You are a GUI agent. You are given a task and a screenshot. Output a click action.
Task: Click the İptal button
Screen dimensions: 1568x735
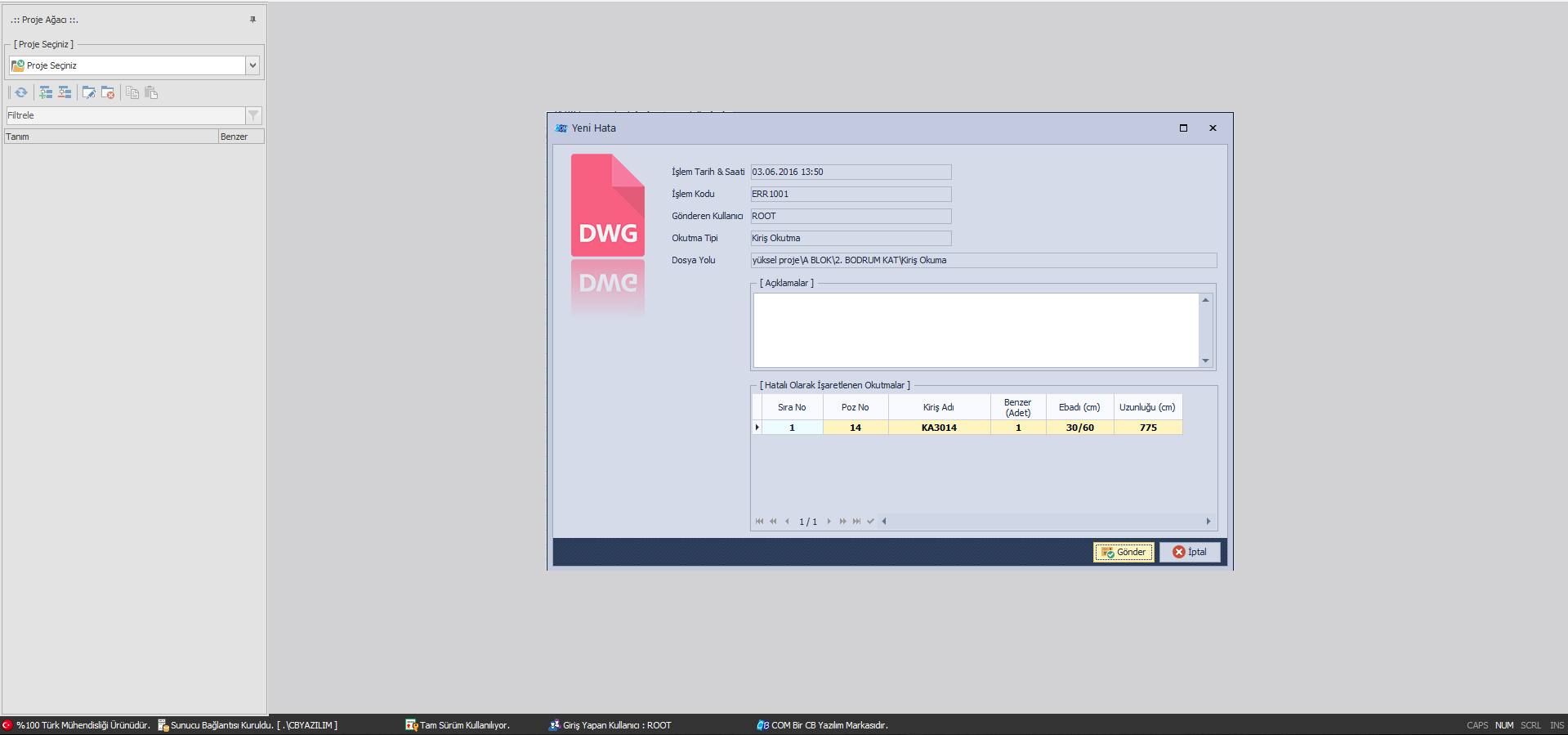pos(1190,552)
